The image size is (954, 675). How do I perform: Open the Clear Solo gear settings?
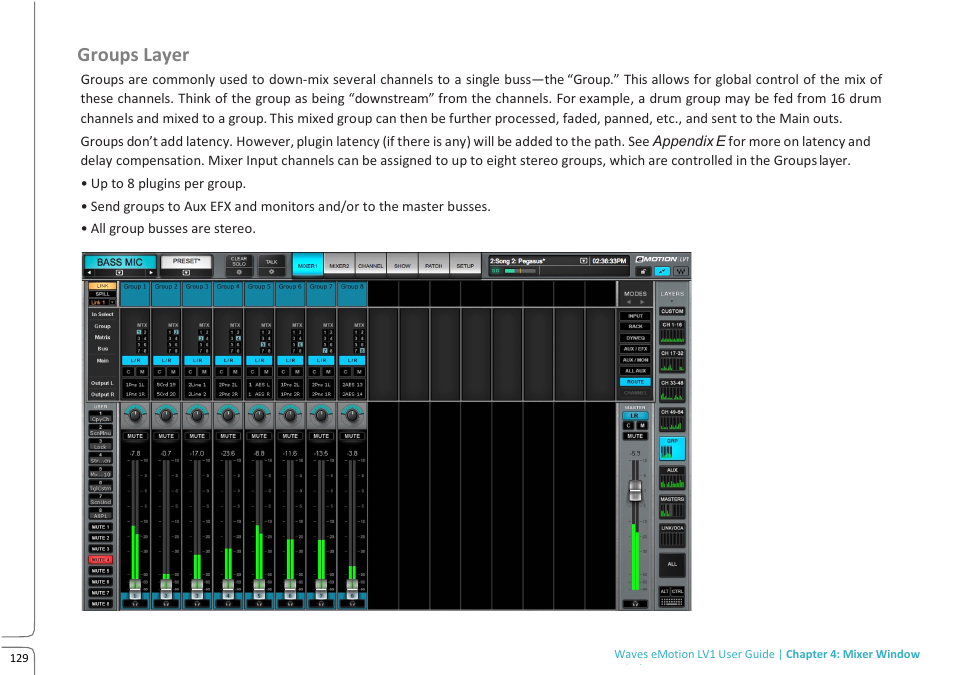pos(239,272)
